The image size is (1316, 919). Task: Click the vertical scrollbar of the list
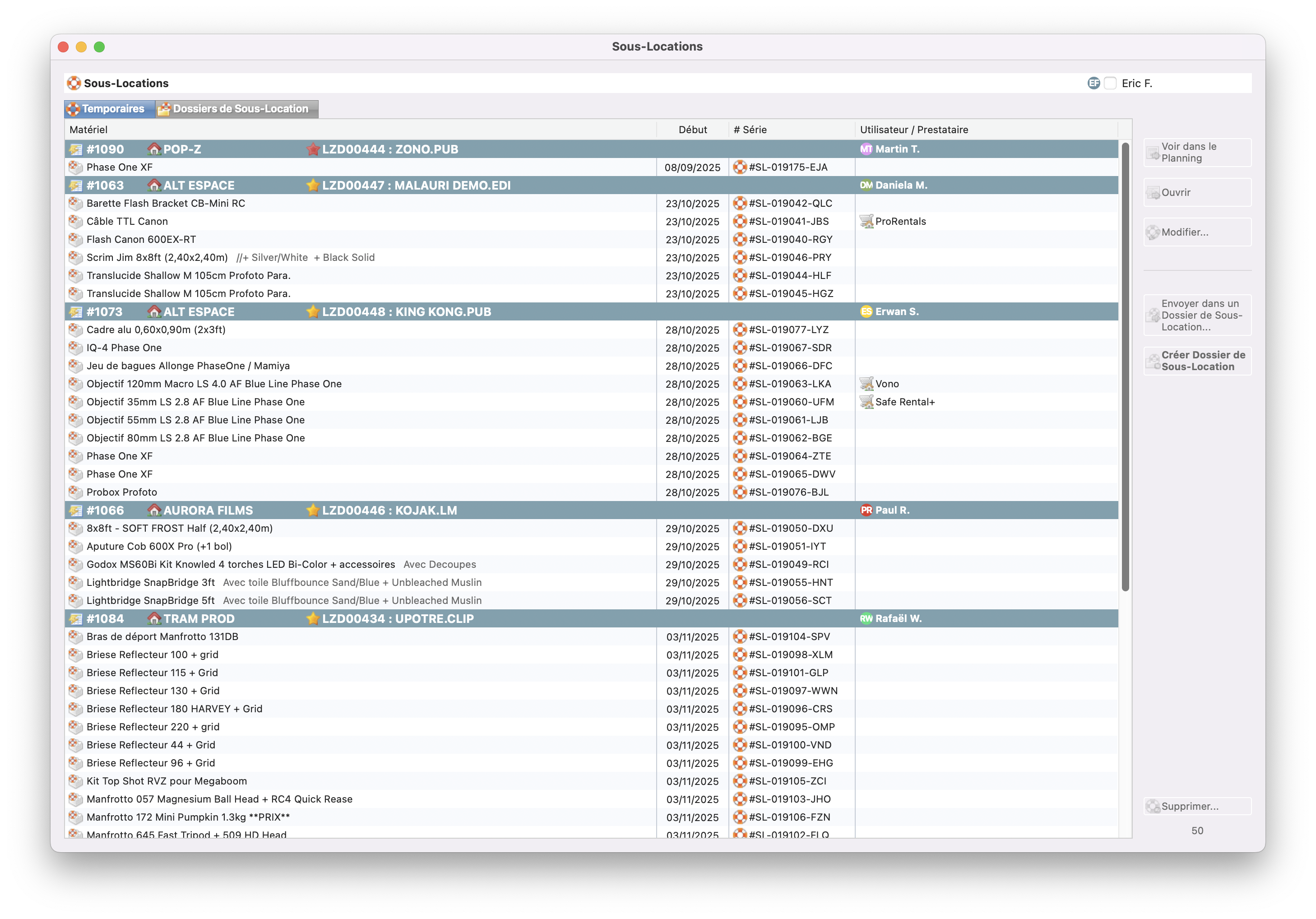coord(1125,367)
